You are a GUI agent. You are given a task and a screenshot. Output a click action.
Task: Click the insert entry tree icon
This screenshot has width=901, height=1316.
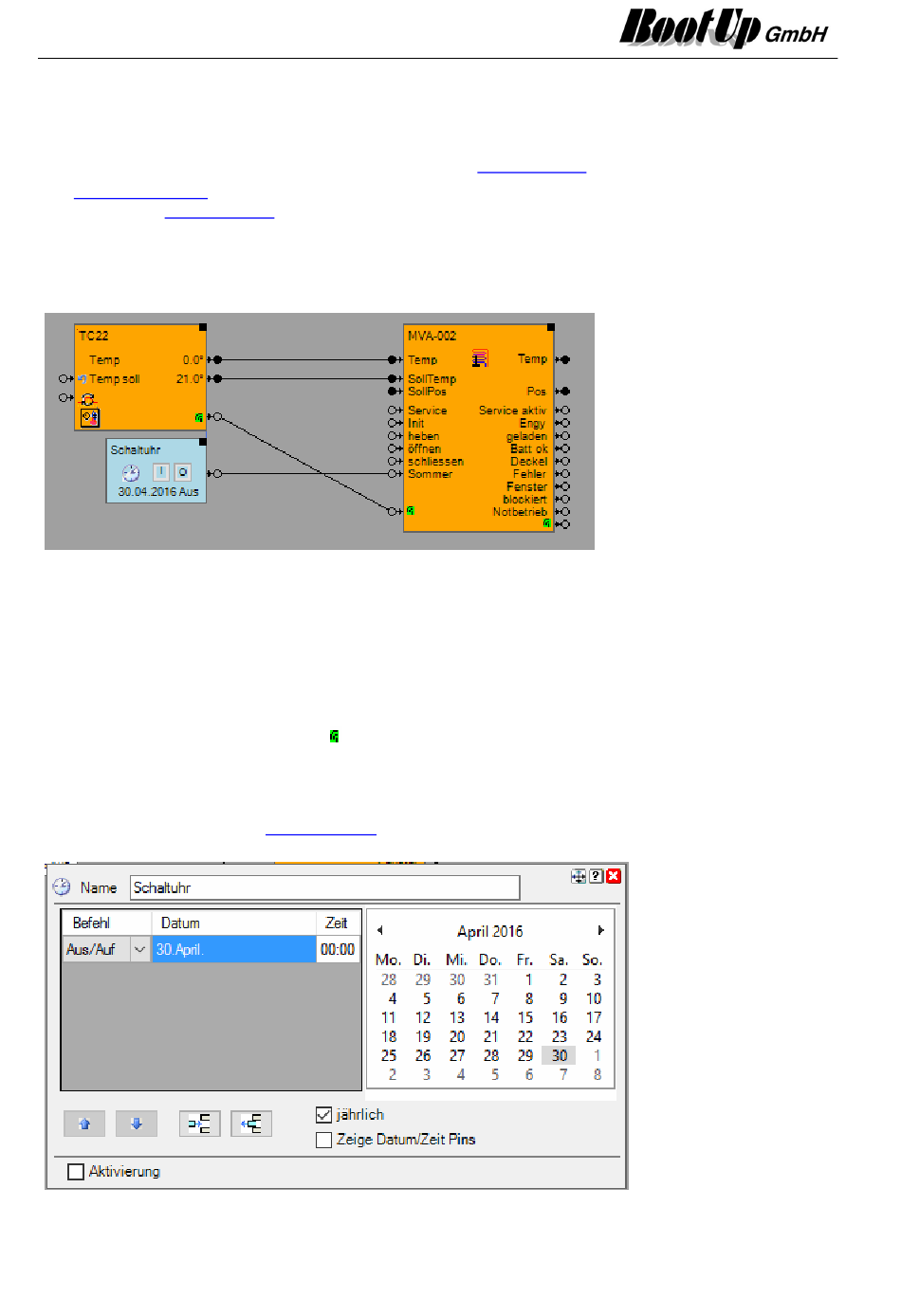pyautogui.click(x=200, y=1124)
